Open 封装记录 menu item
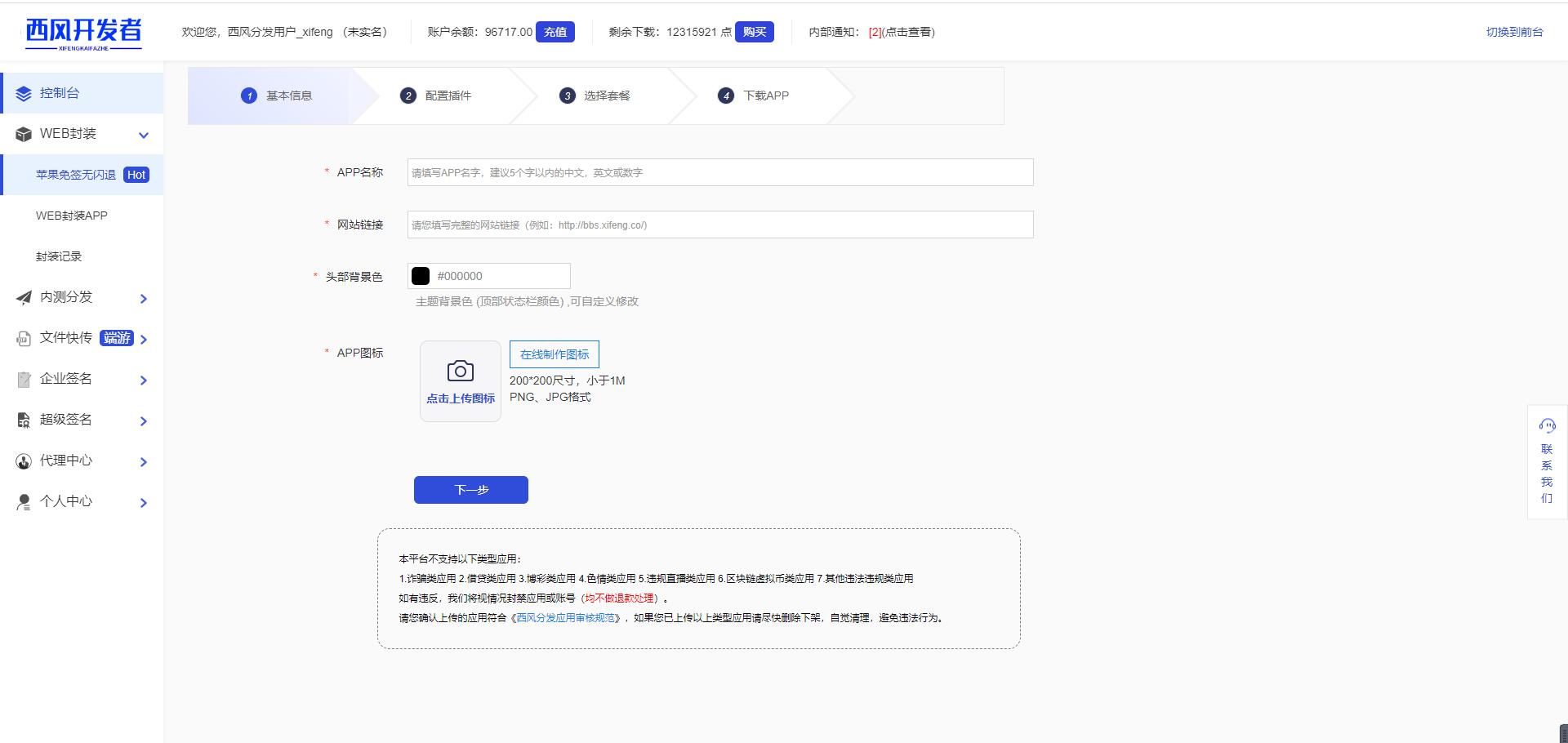The image size is (1568, 743). [x=59, y=256]
